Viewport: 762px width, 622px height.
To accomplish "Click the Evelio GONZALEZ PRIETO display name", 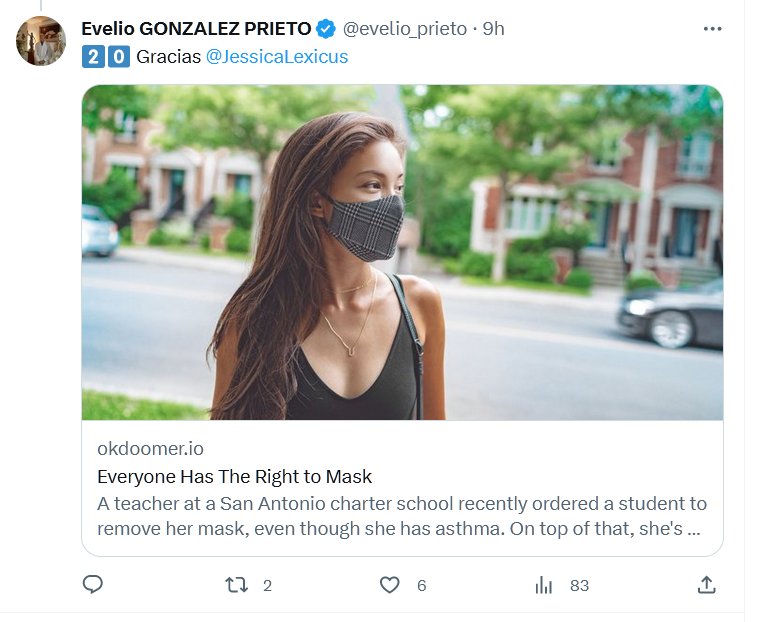I will click(x=196, y=29).
